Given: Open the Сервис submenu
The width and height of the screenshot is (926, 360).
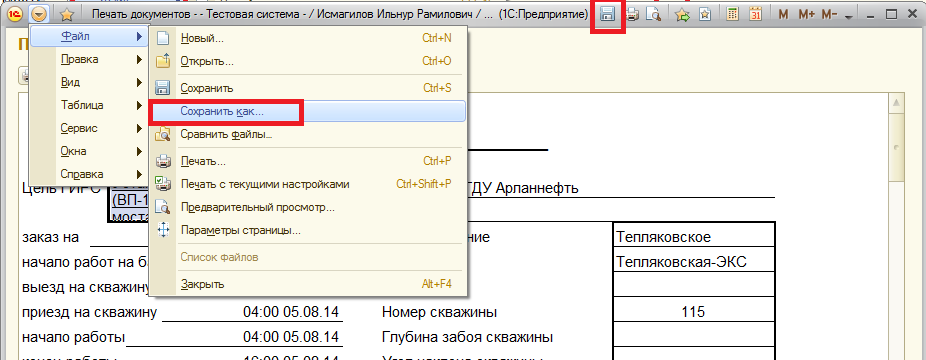Looking at the screenshot, I should [x=88, y=128].
